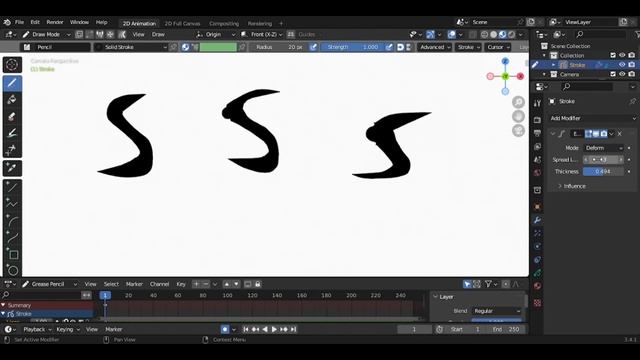The height and width of the screenshot is (360, 640).
Task: Adjust the Strength slider
Action: pos(353,47)
